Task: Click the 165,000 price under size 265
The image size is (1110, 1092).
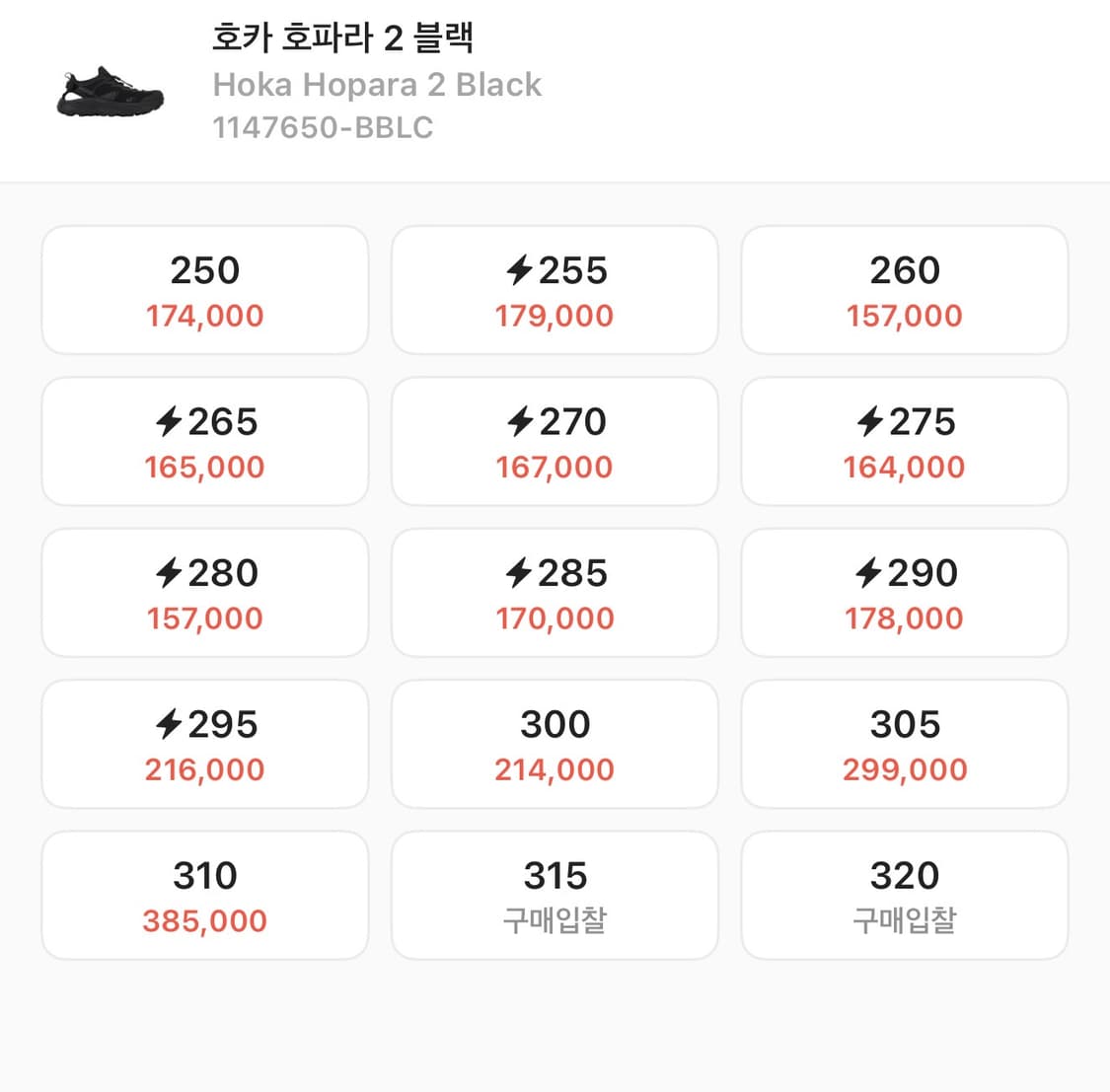Action: click(204, 467)
